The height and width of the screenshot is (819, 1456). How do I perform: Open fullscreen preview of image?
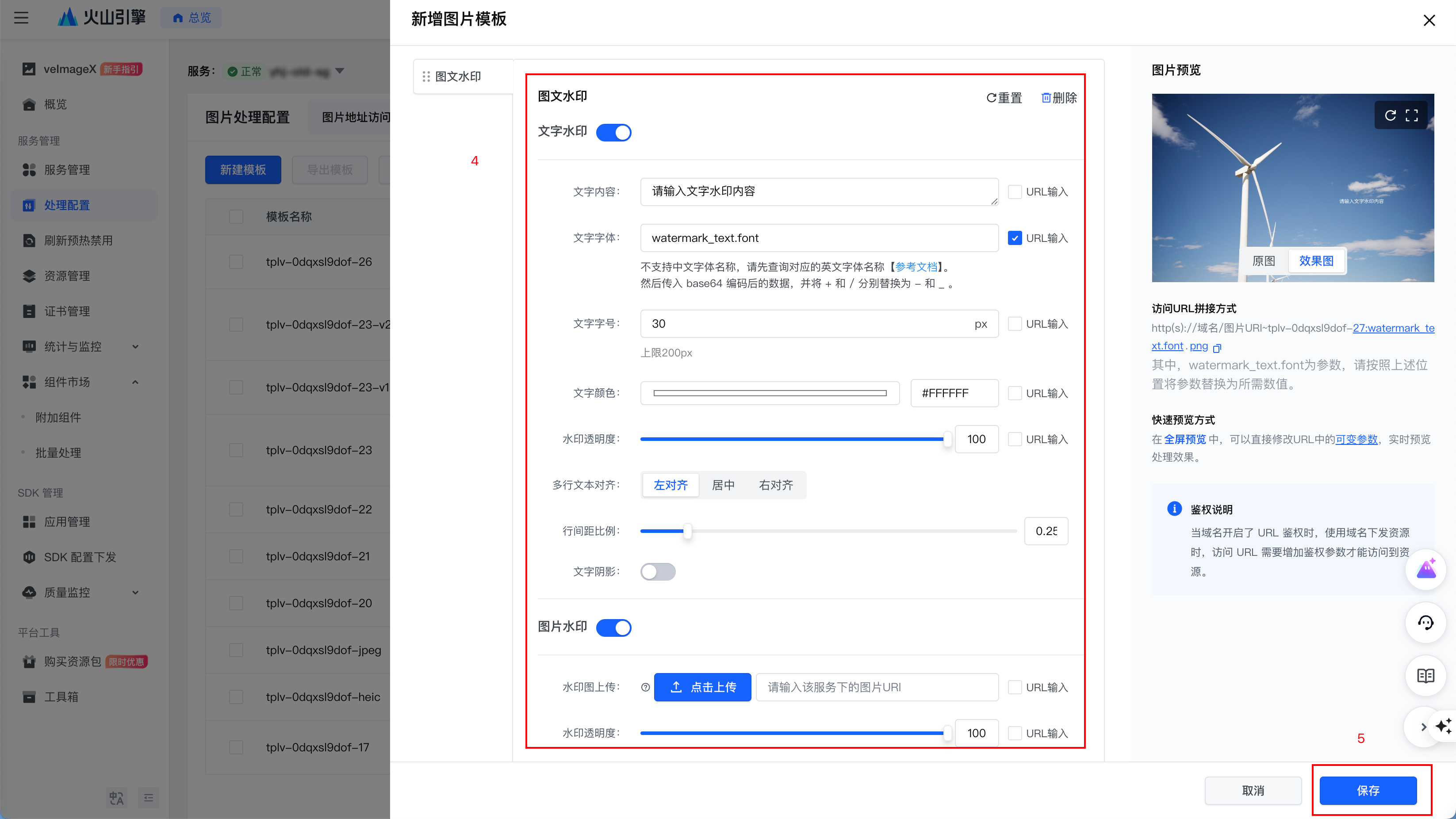click(1411, 115)
